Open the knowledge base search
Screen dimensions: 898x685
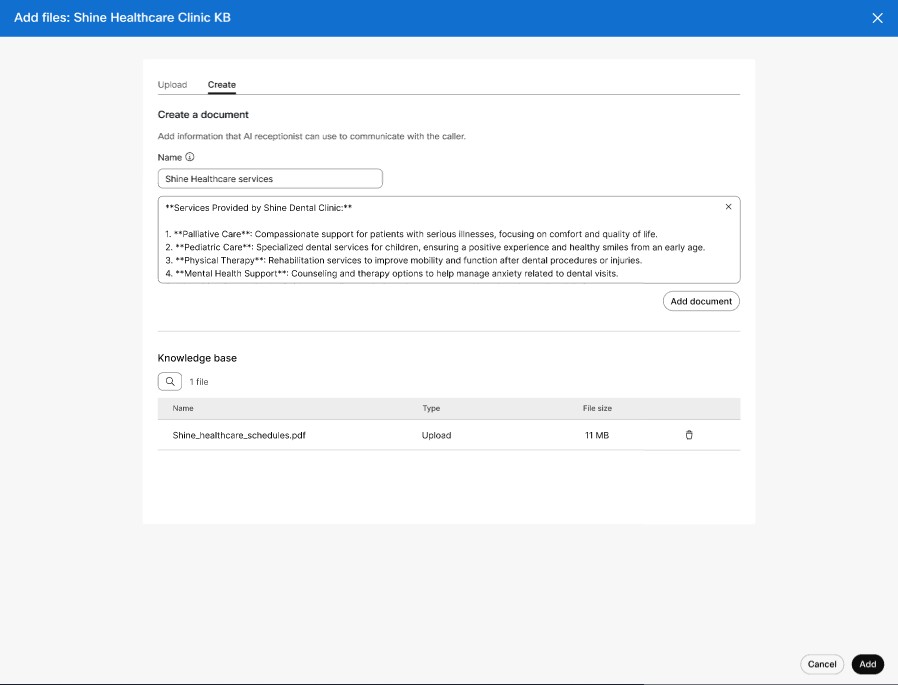click(170, 381)
